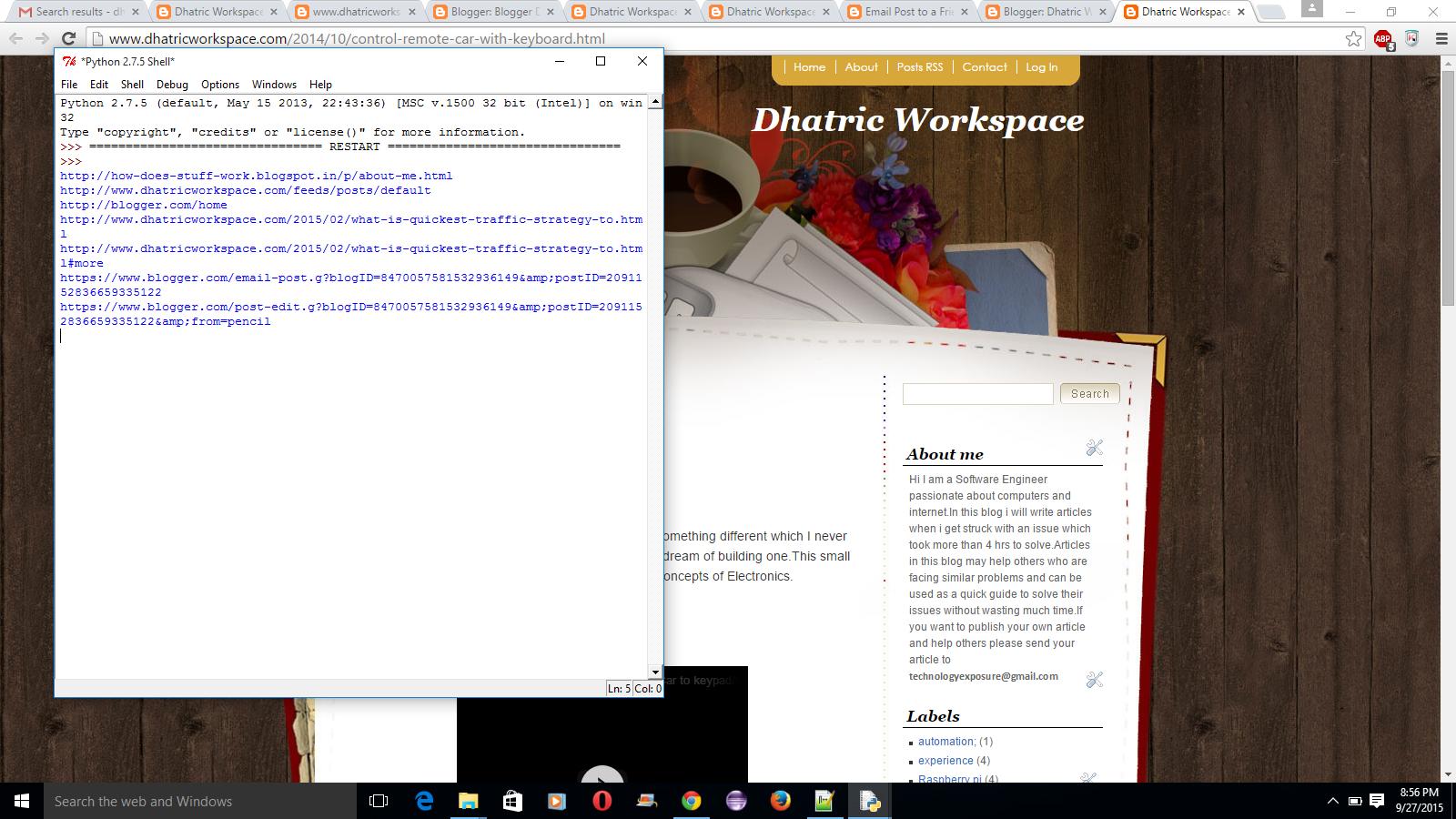Click the Ln: 5 status bar indicator

(619, 689)
